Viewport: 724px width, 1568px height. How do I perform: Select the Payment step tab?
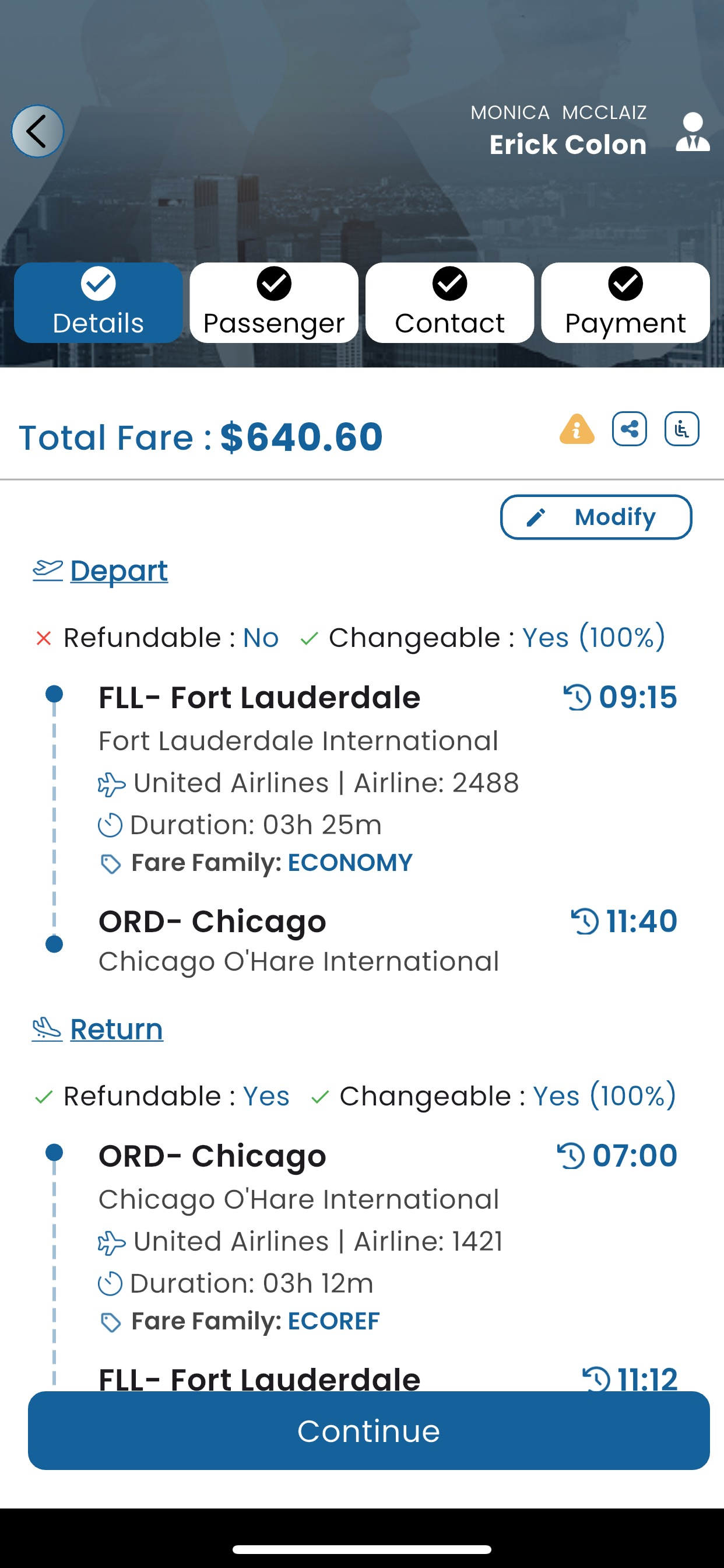tap(625, 303)
